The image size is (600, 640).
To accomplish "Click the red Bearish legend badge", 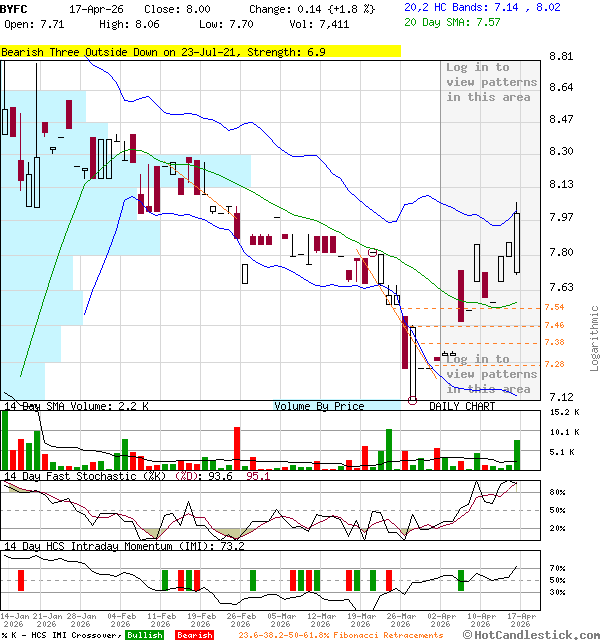I will click(x=193, y=635).
